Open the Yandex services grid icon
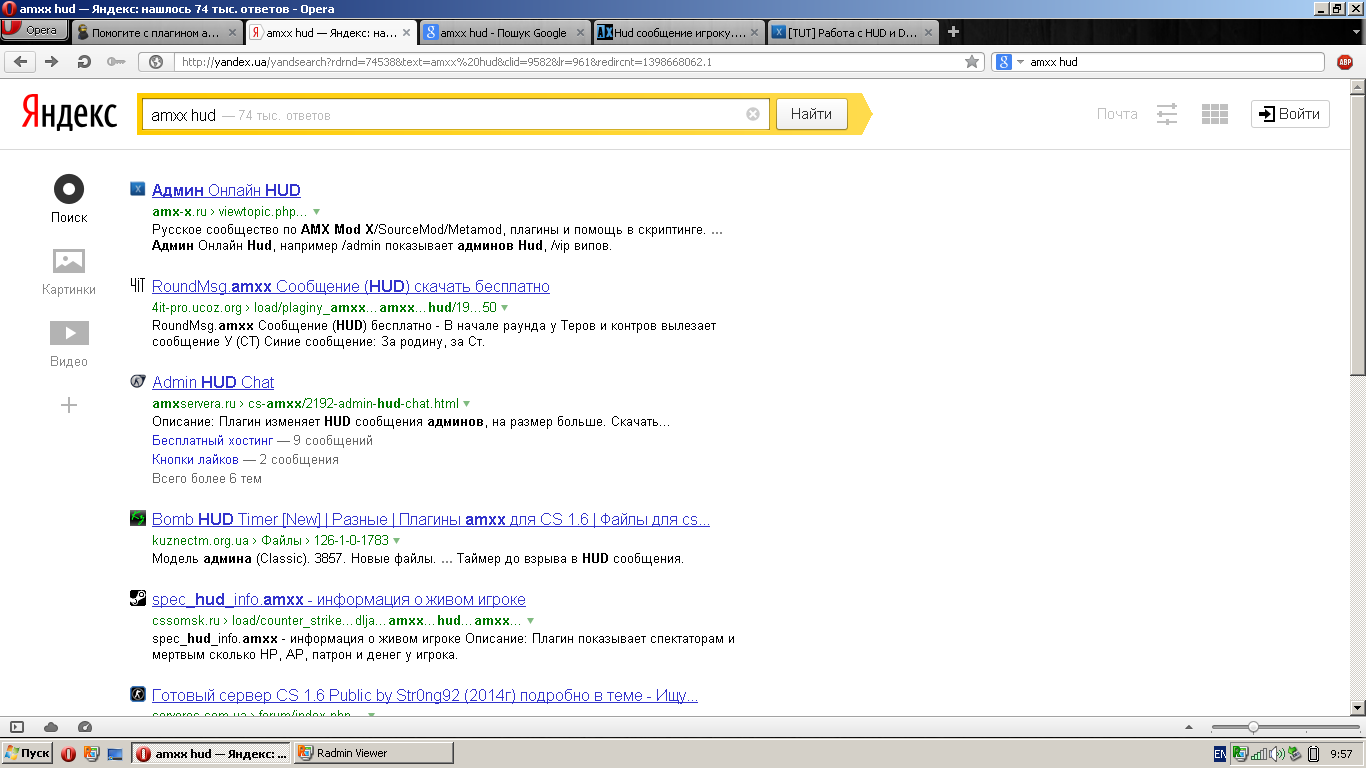 [1215, 114]
